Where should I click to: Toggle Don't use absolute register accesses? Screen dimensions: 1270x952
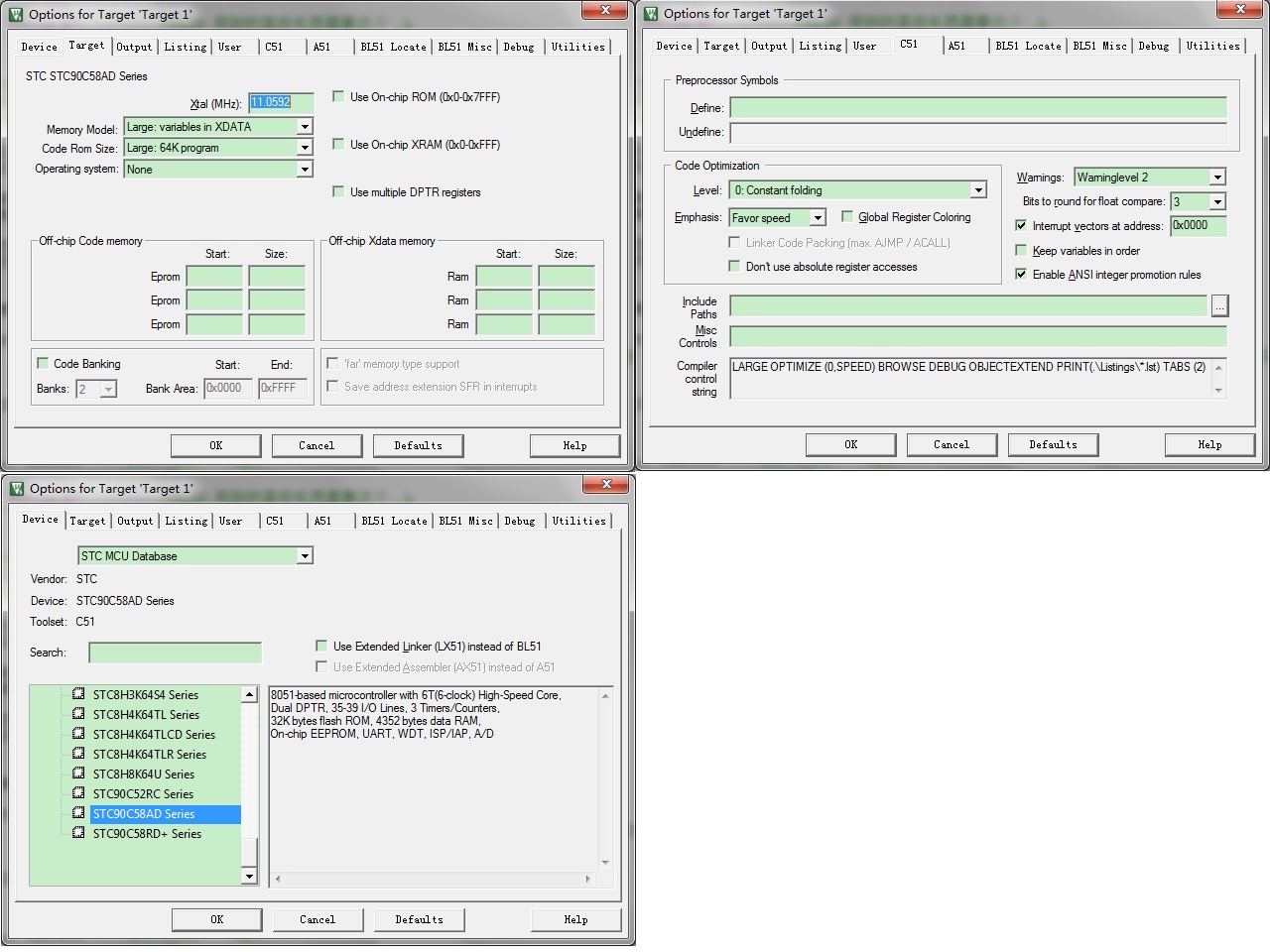pos(734,266)
